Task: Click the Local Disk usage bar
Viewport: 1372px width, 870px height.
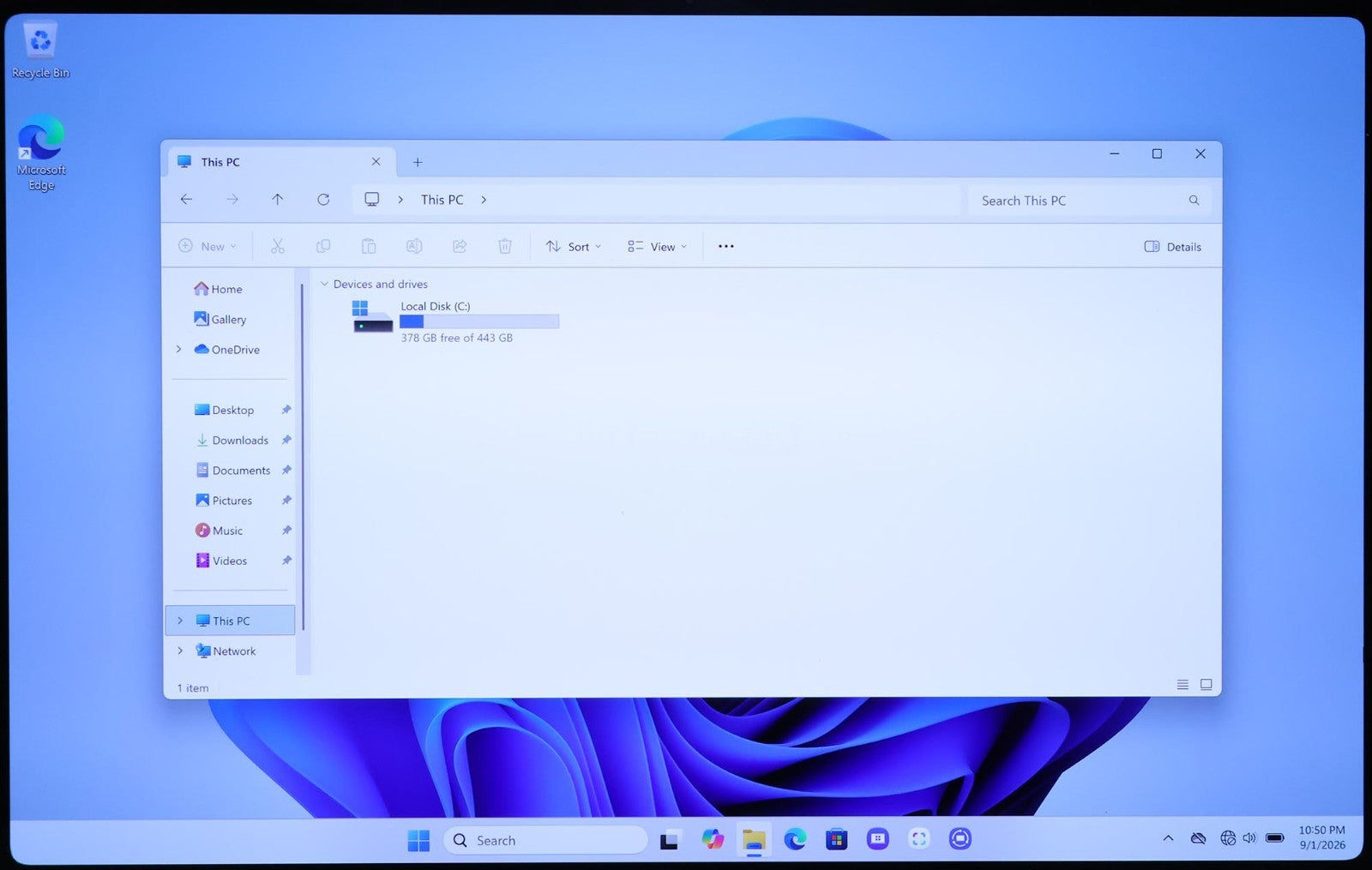Action: click(478, 321)
